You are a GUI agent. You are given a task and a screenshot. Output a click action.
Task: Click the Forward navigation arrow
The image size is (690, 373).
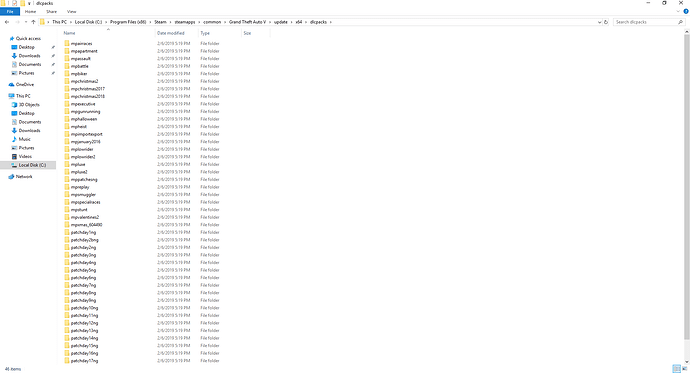click(18, 22)
